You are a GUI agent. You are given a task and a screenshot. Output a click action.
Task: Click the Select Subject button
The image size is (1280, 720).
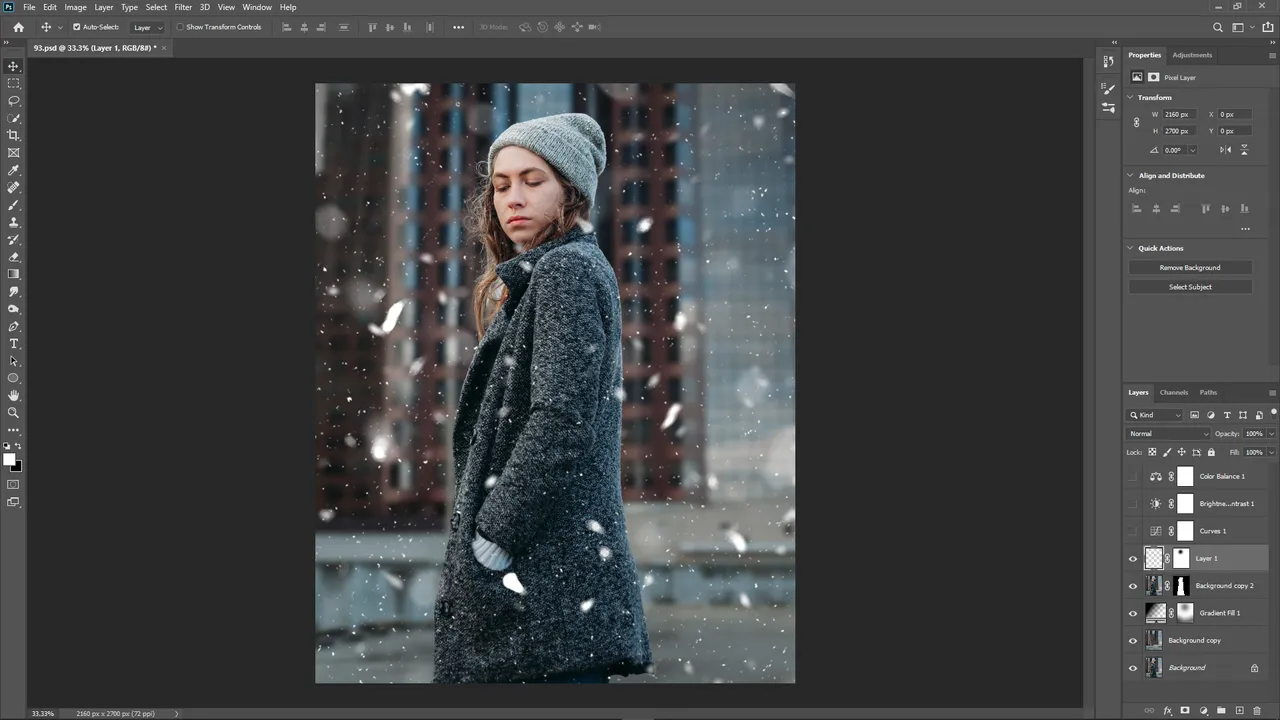(x=1190, y=287)
